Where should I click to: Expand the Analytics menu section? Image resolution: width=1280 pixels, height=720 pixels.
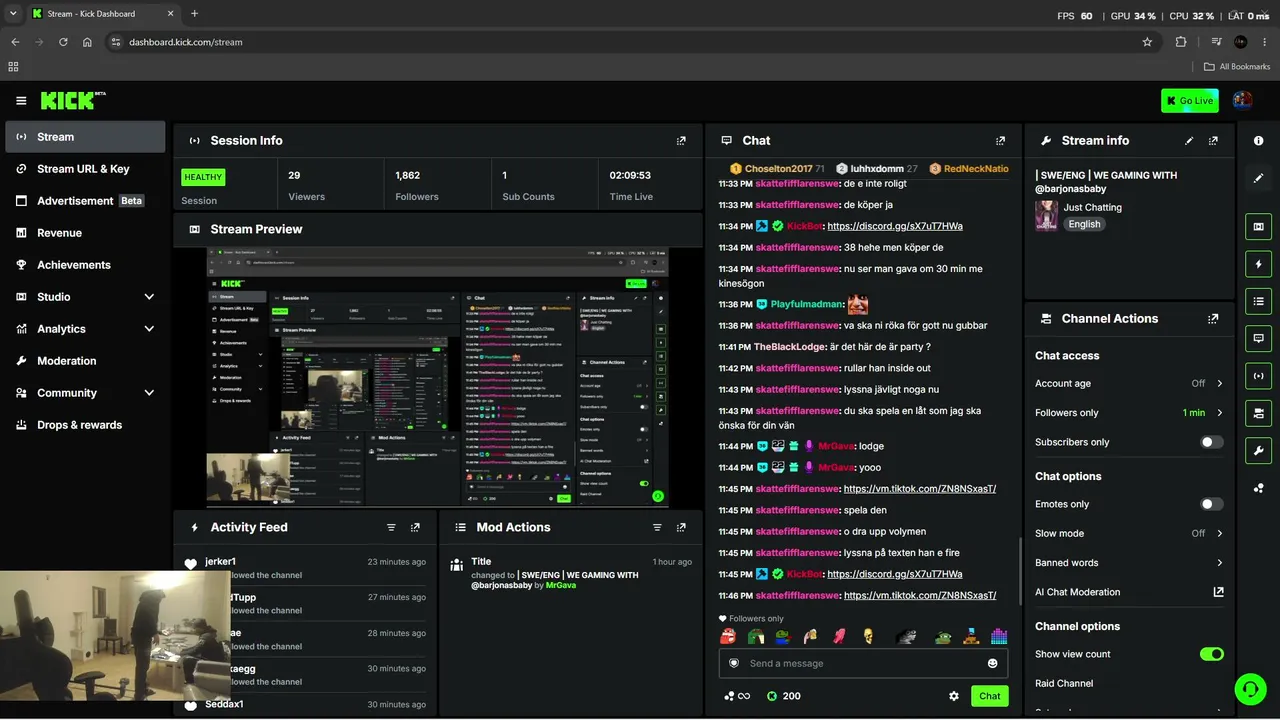(149, 329)
